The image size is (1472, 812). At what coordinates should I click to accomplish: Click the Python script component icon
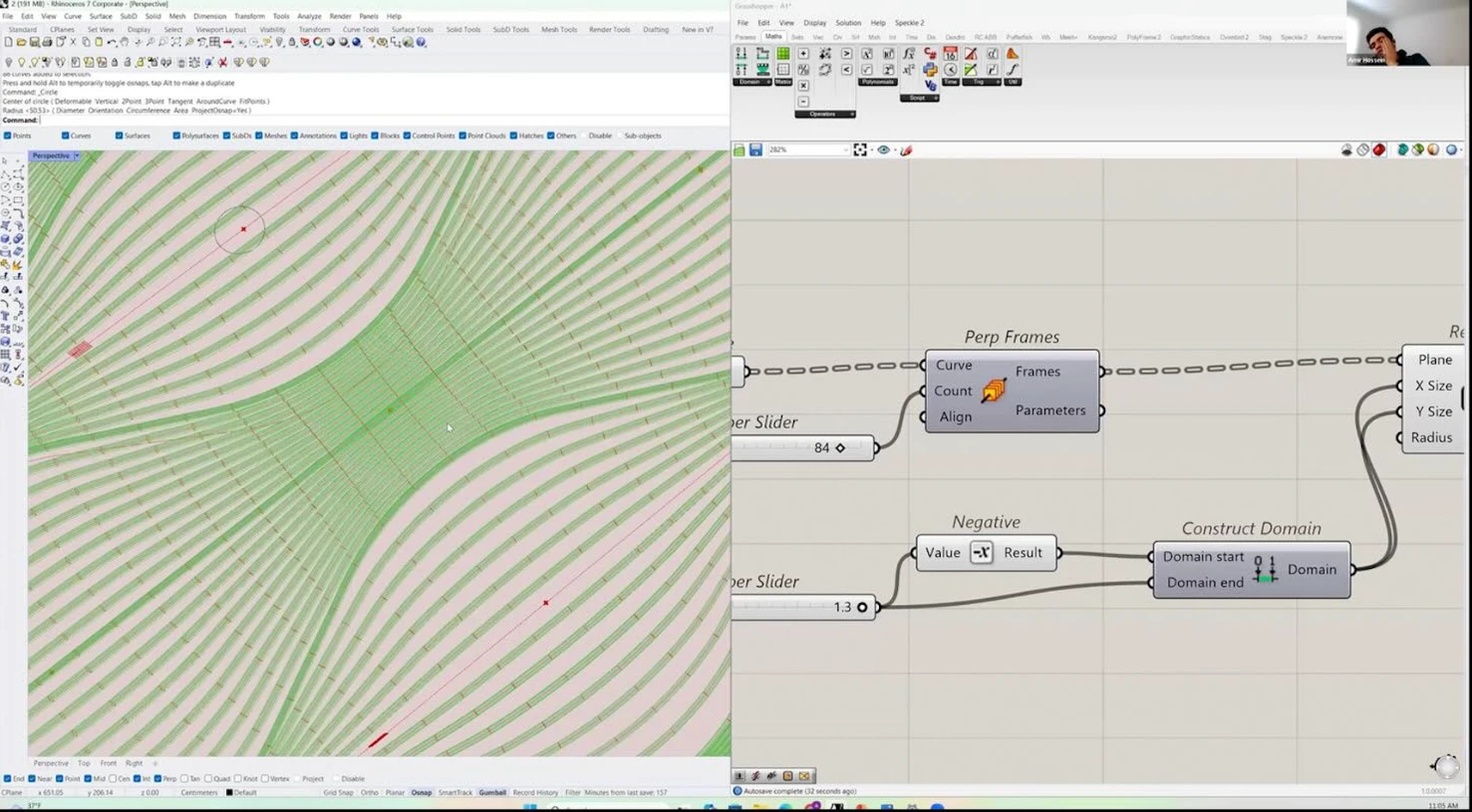tap(930, 70)
